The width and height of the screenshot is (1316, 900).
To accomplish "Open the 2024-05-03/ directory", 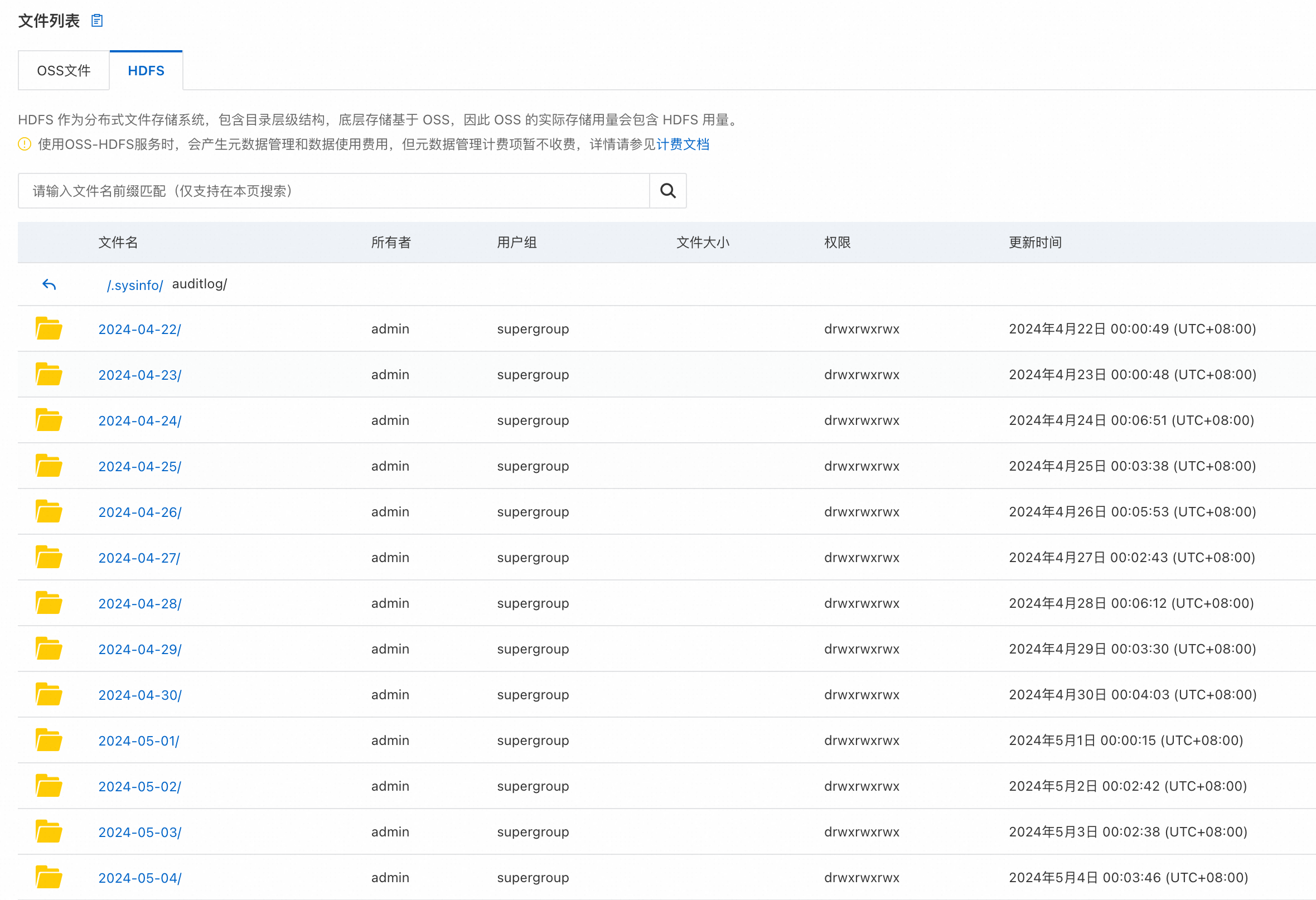I will 139,831.
